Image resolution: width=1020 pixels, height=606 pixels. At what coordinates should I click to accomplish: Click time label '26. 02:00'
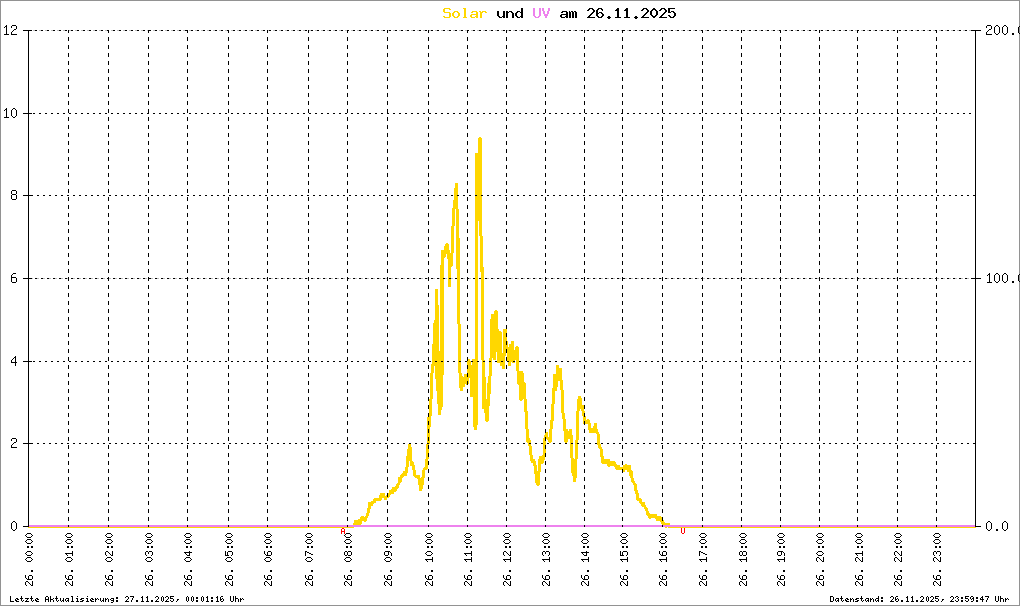coord(109,559)
